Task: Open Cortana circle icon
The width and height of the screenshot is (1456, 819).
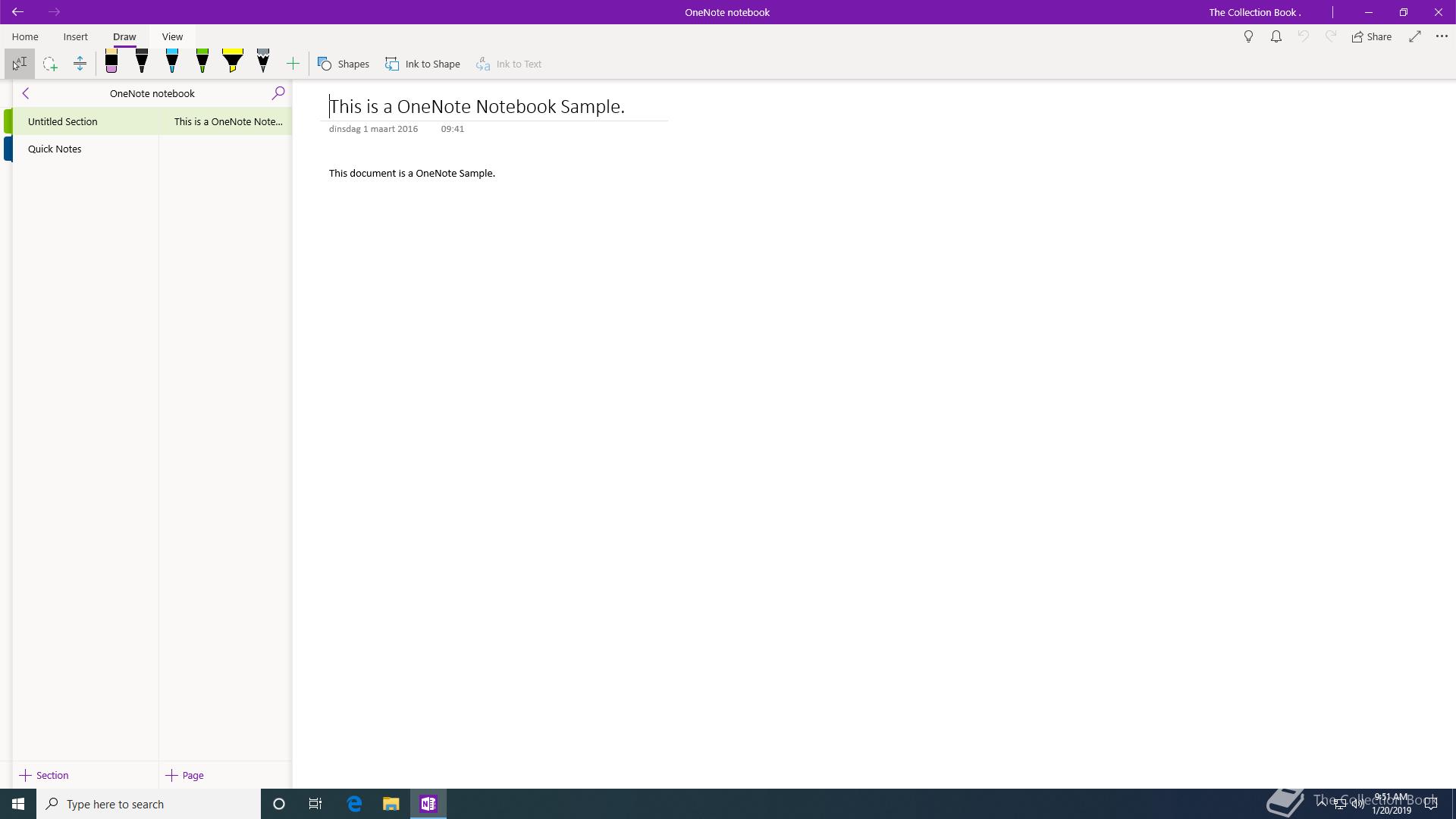Action: point(279,804)
